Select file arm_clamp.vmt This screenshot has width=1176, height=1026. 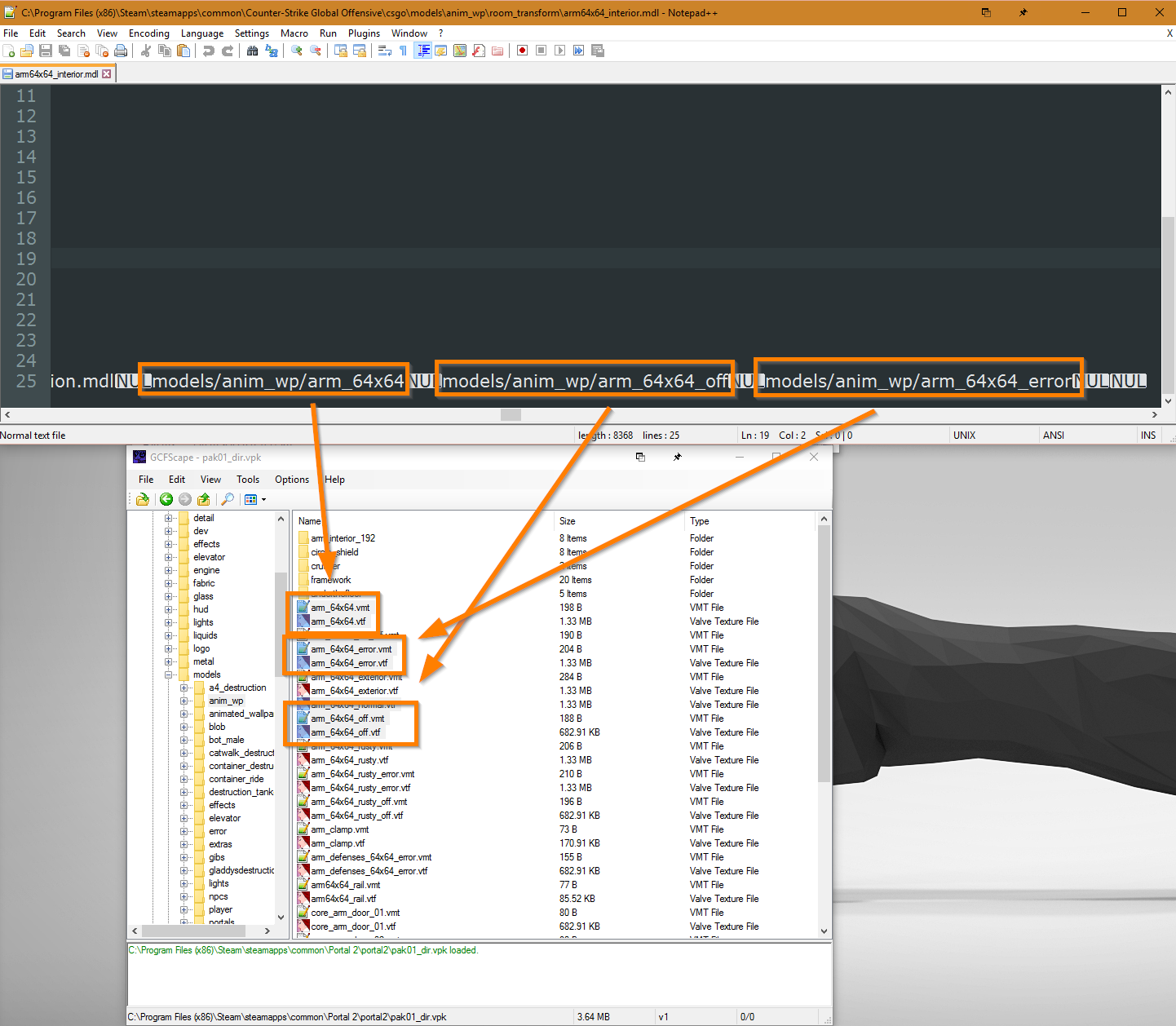click(339, 829)
